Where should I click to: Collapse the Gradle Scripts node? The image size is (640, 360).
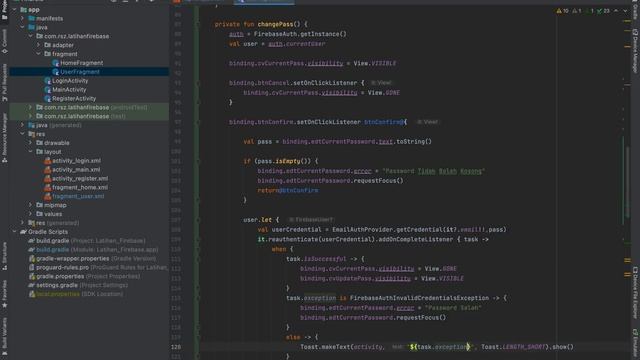coord(15,232)
